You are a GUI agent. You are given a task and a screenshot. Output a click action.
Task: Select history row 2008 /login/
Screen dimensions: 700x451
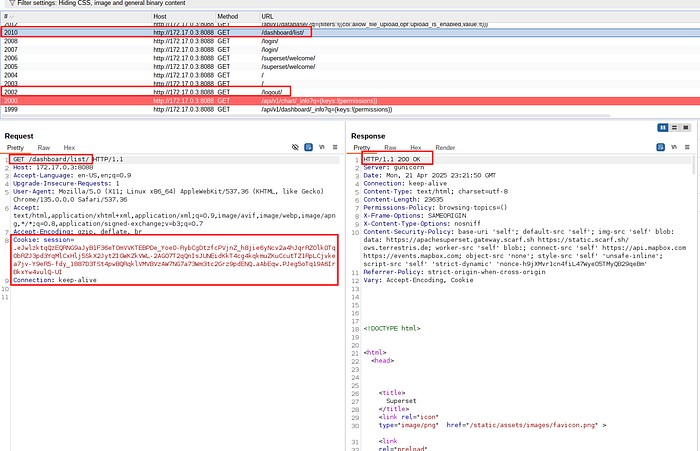point(350,41)
